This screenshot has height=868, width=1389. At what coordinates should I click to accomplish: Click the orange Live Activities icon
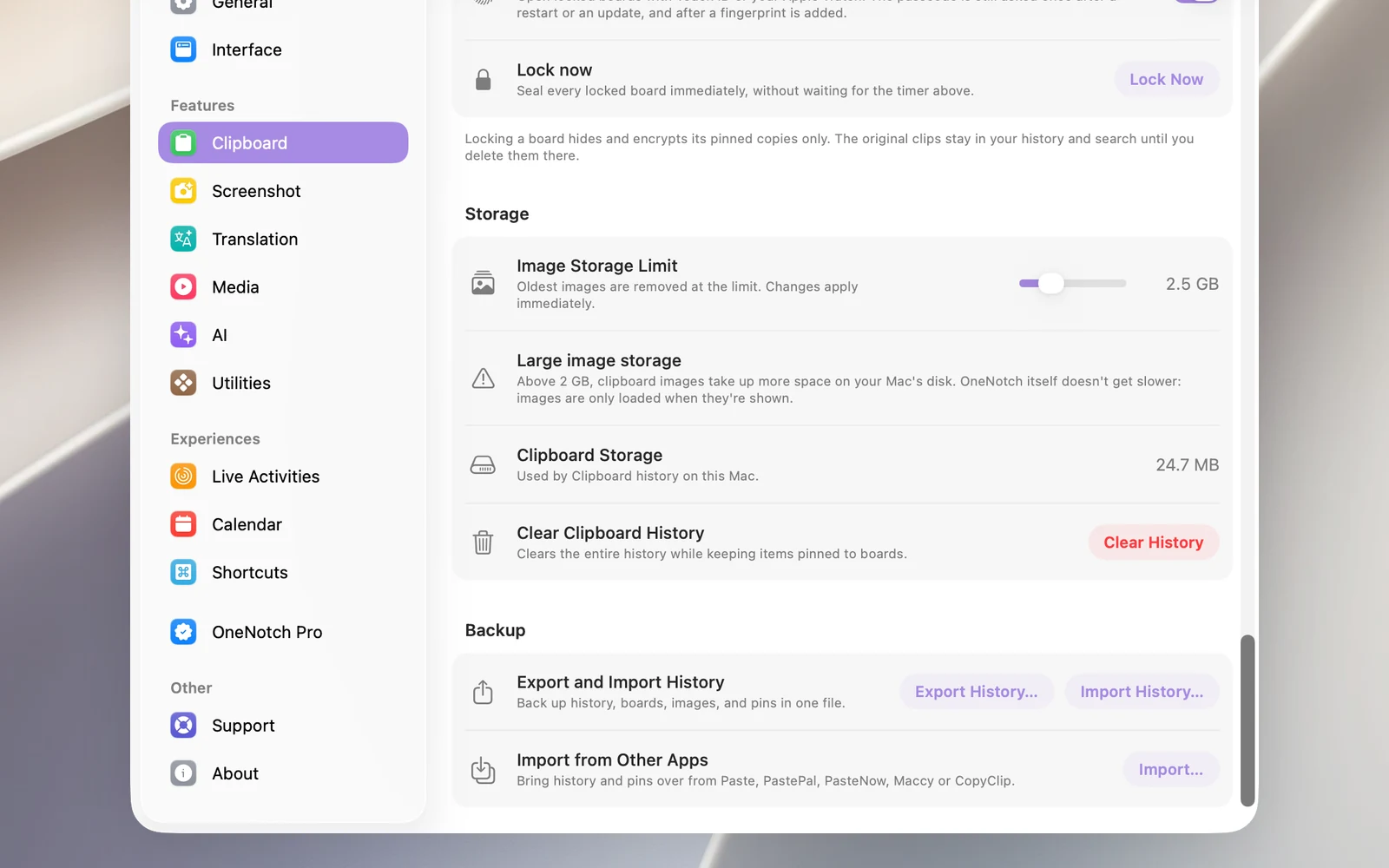pos(183,476)
